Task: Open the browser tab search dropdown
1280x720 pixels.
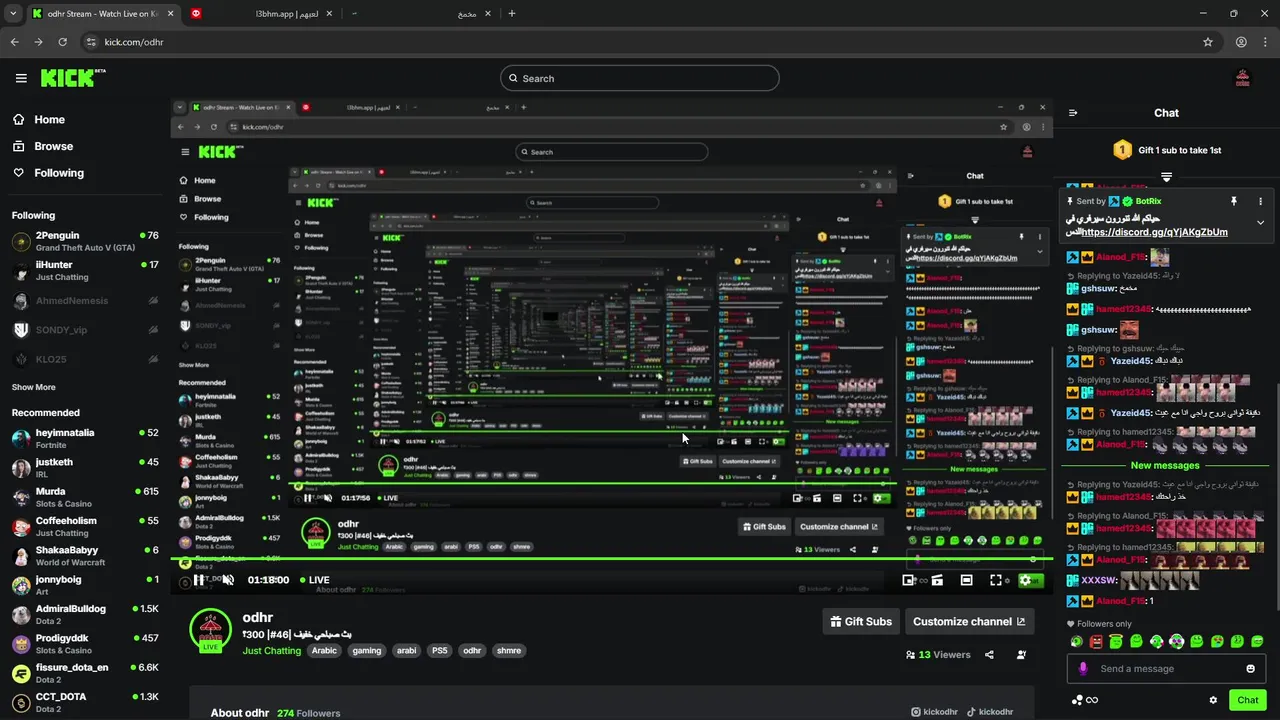Action: pos(13,14)
